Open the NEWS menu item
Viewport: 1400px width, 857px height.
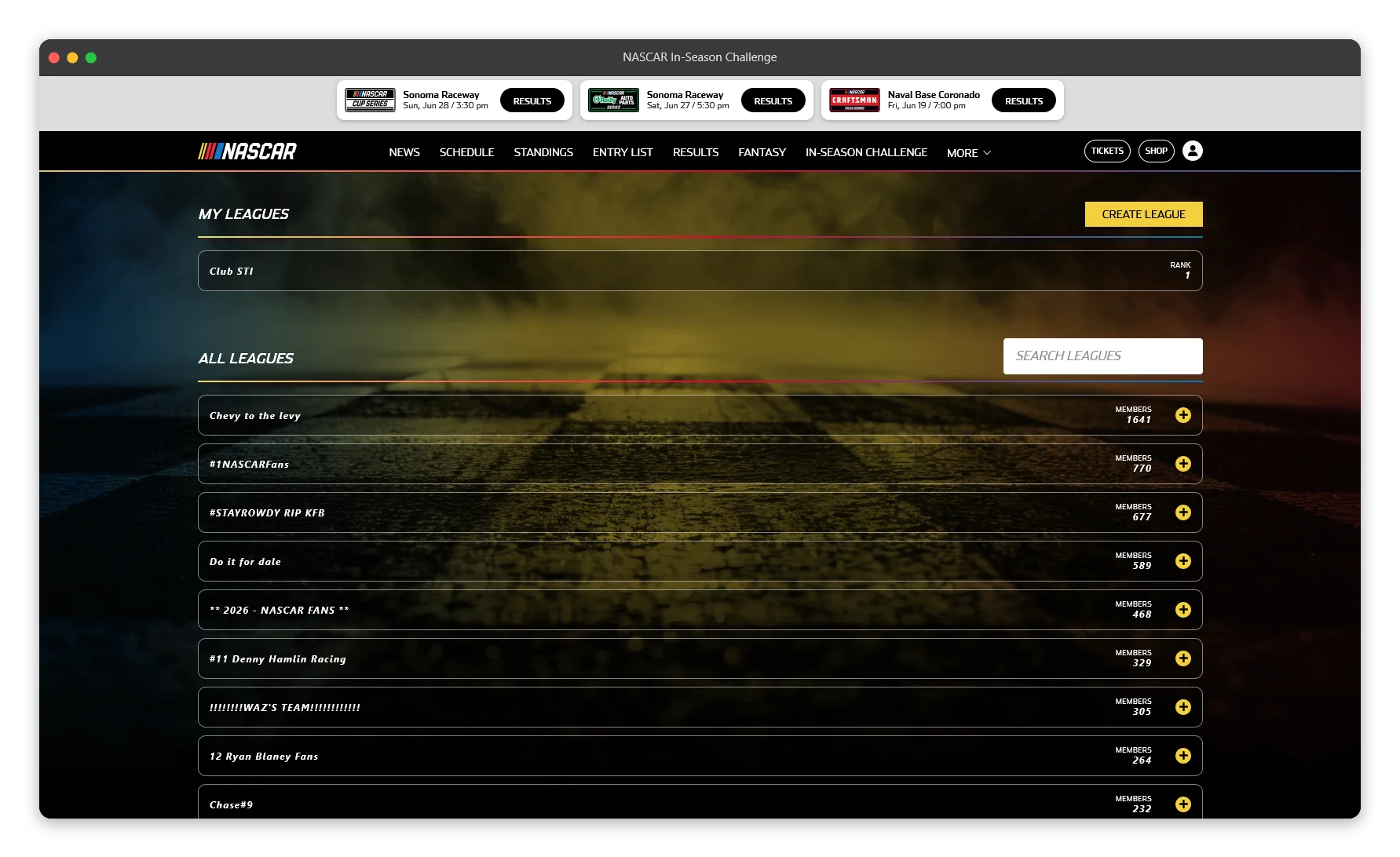tap(404, 152)
